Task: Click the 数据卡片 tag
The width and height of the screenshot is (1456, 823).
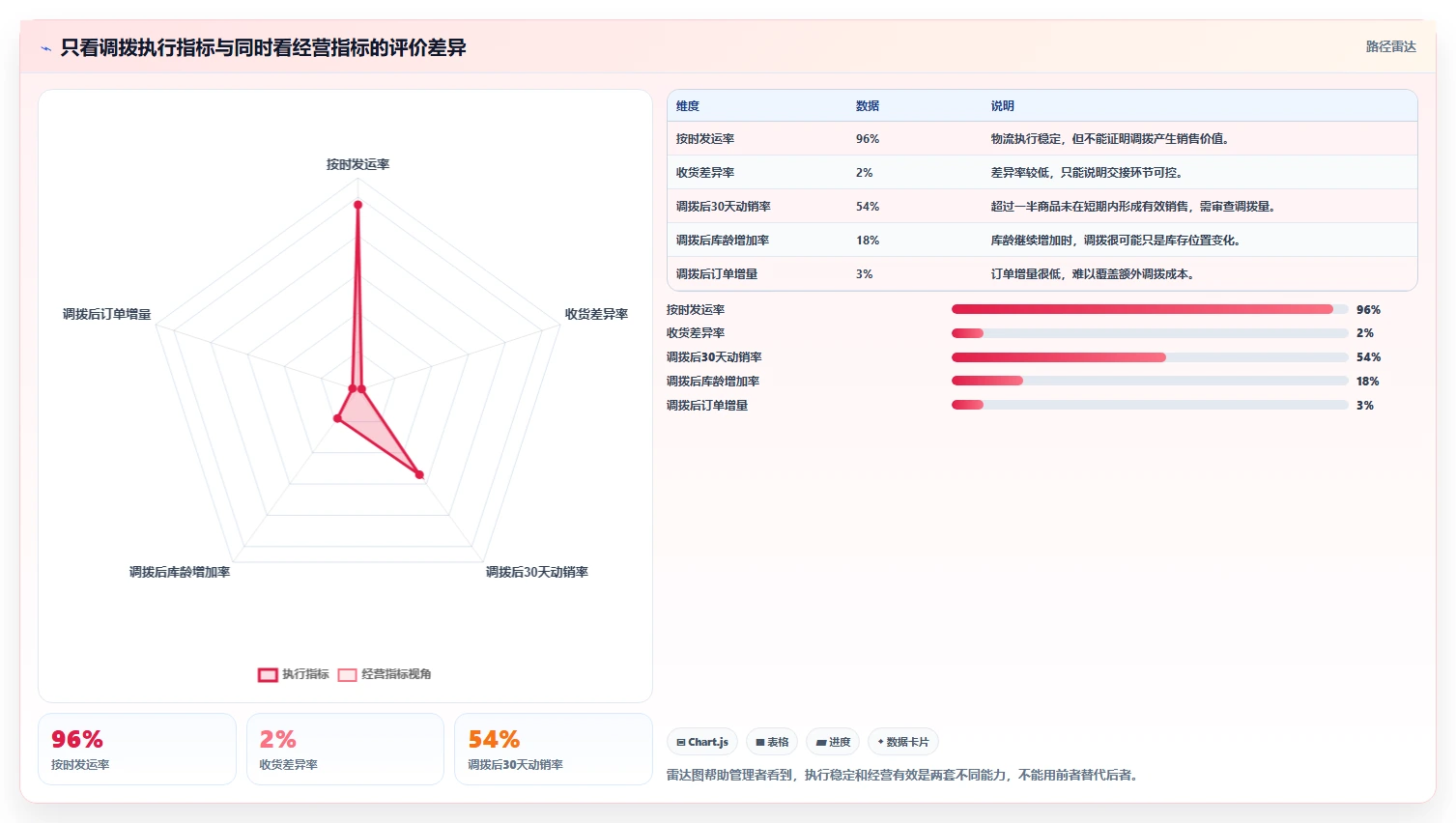Action: 903,742
